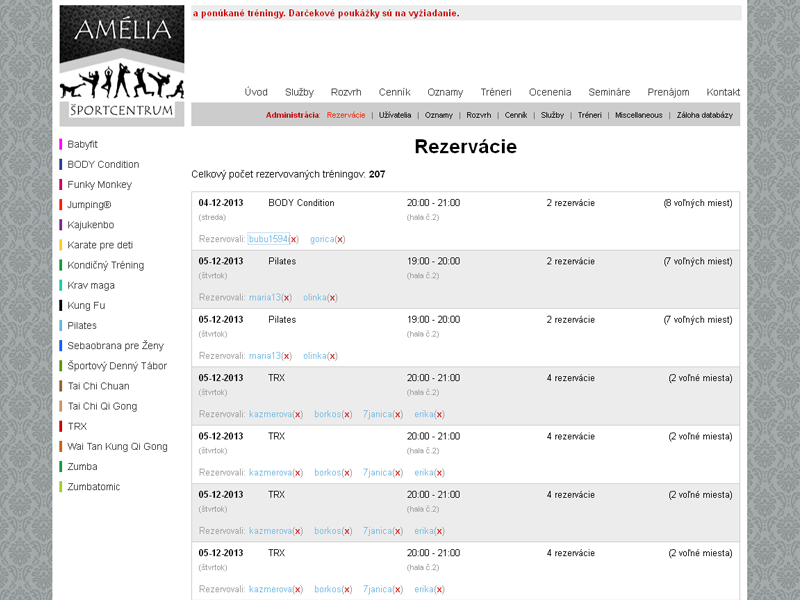Open user gorica profile link
Screen dimensions: 800x600
click(322, 239)
